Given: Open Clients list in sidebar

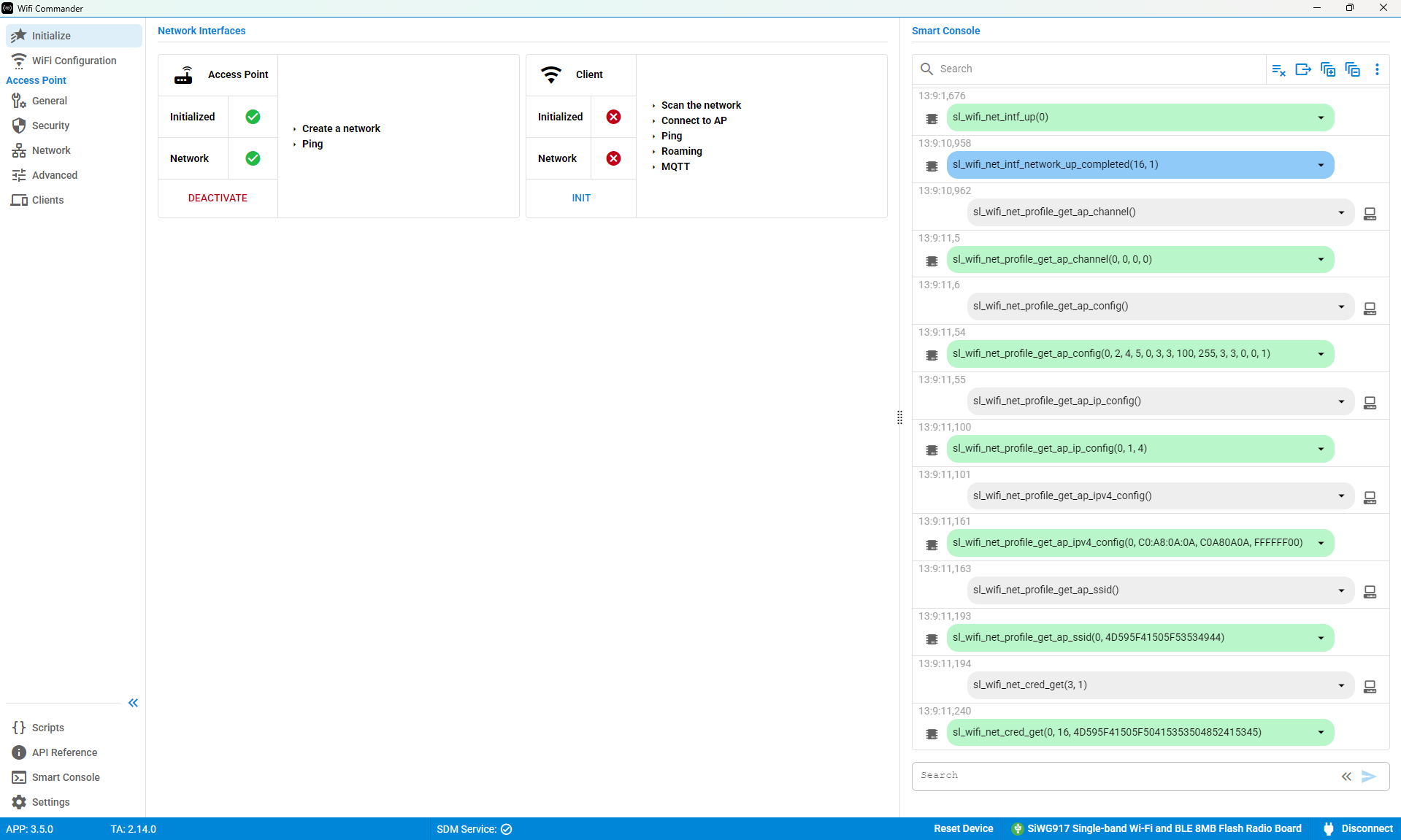Looking at the screenshot, I should [x=74, y=200].
